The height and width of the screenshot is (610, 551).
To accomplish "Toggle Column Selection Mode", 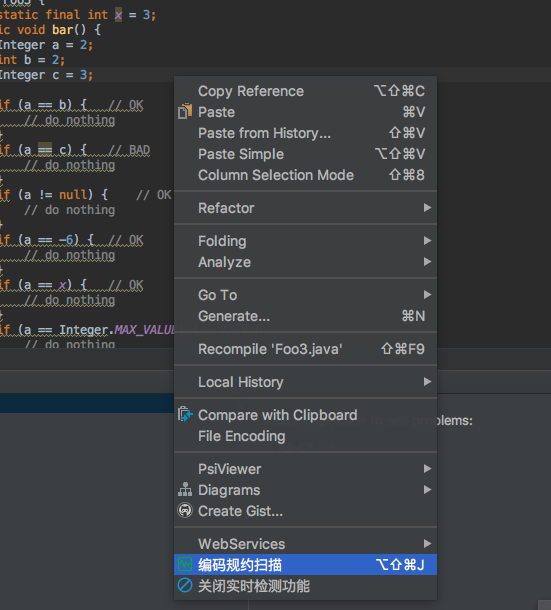I will pyautogui.click(x=305, y=175).
